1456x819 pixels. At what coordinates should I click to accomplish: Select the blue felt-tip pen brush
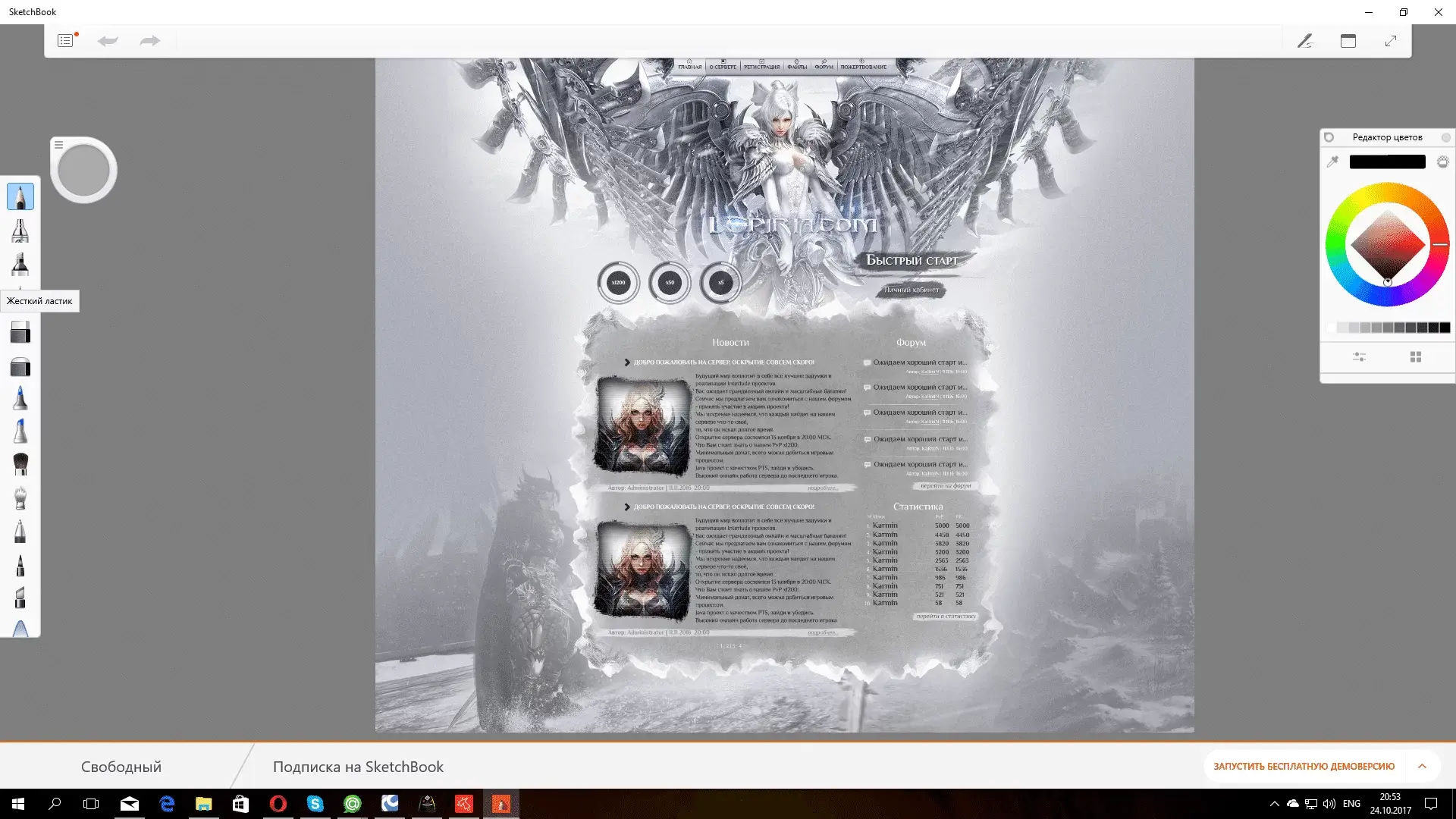[x=20, y=398]
